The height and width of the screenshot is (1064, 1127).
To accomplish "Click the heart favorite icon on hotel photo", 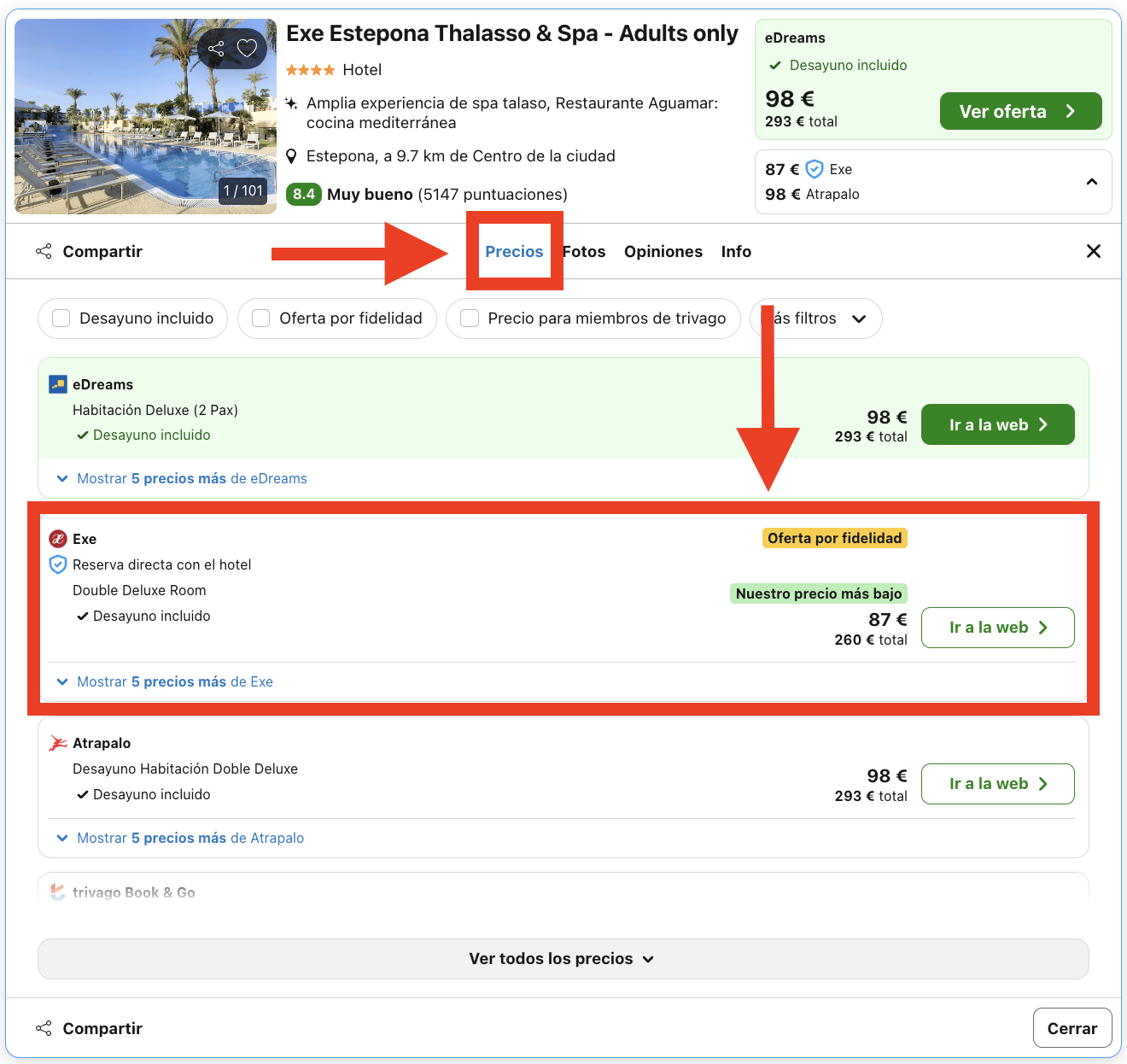I will [247, 49].
